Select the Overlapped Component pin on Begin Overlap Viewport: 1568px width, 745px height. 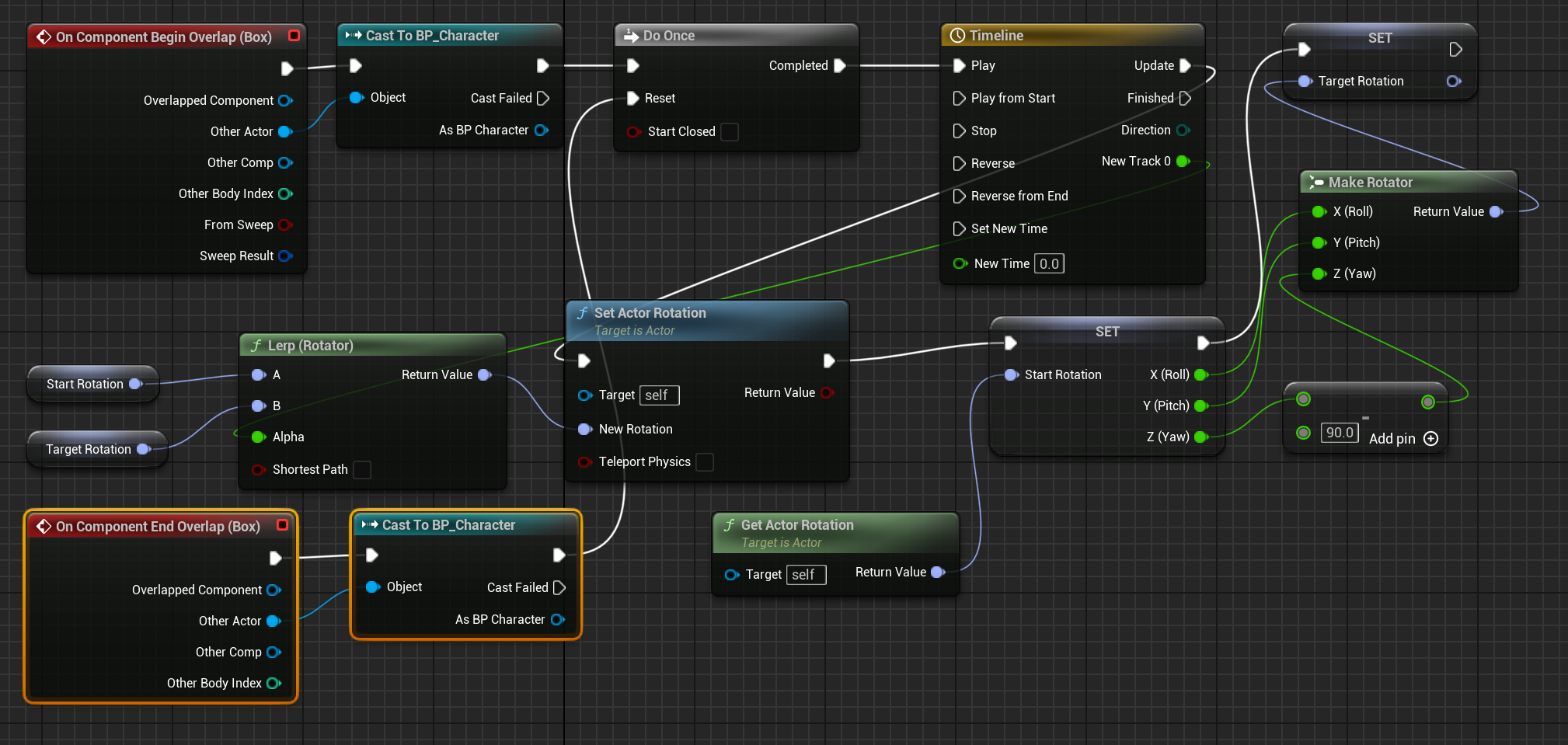(285, 101)
